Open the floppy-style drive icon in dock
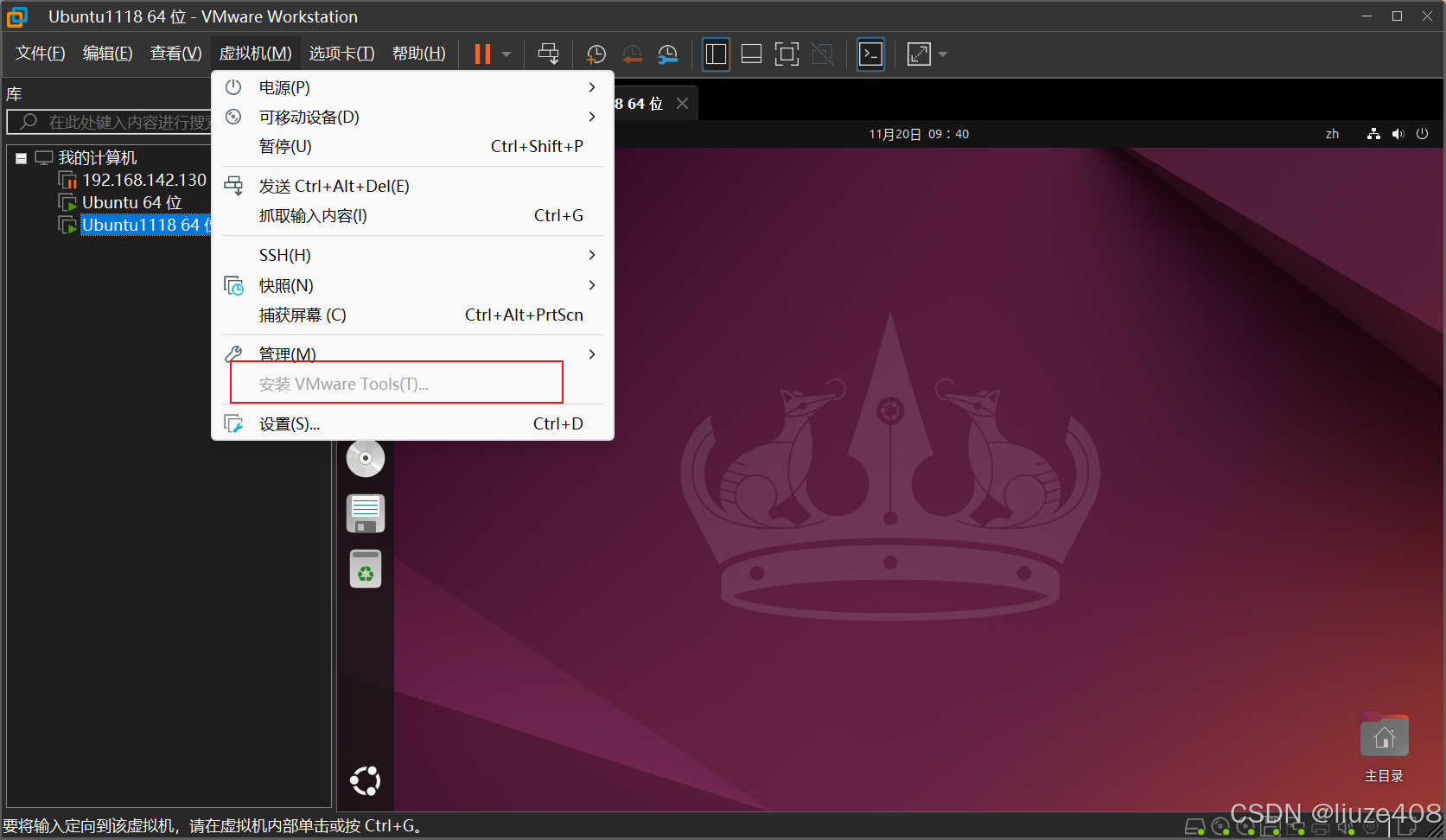This screenshot has width=1446, height=840. [x=366, y=513]
